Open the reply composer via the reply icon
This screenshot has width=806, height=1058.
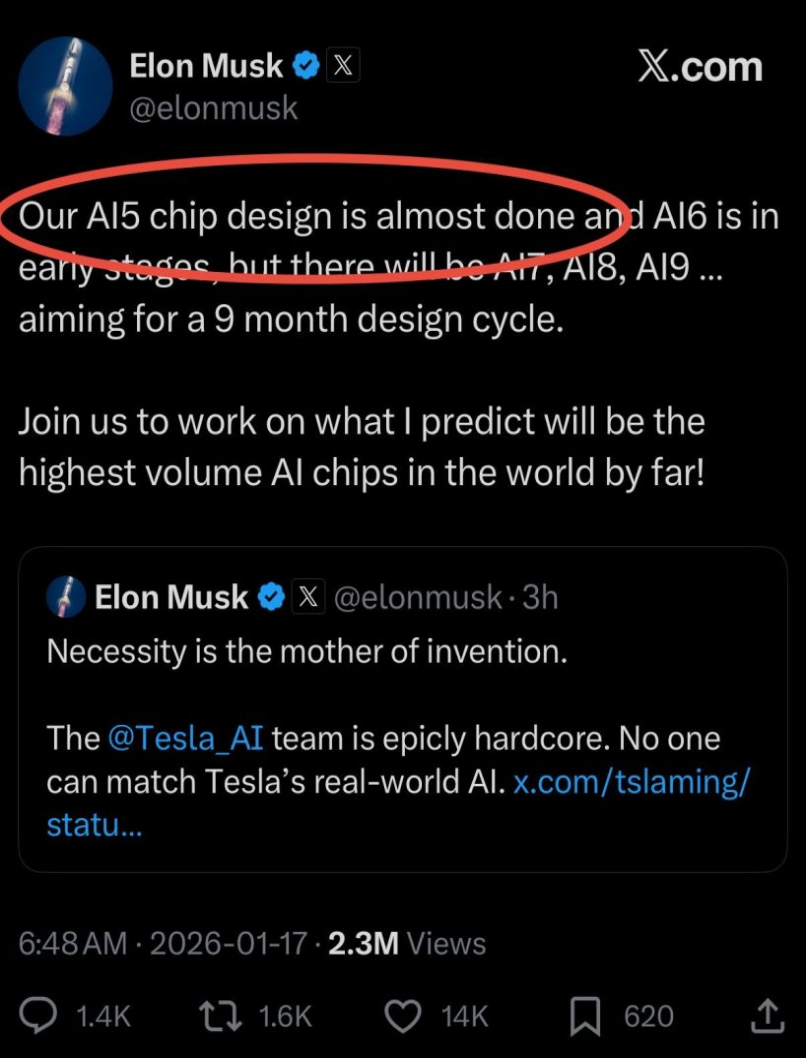[38, 1015]
